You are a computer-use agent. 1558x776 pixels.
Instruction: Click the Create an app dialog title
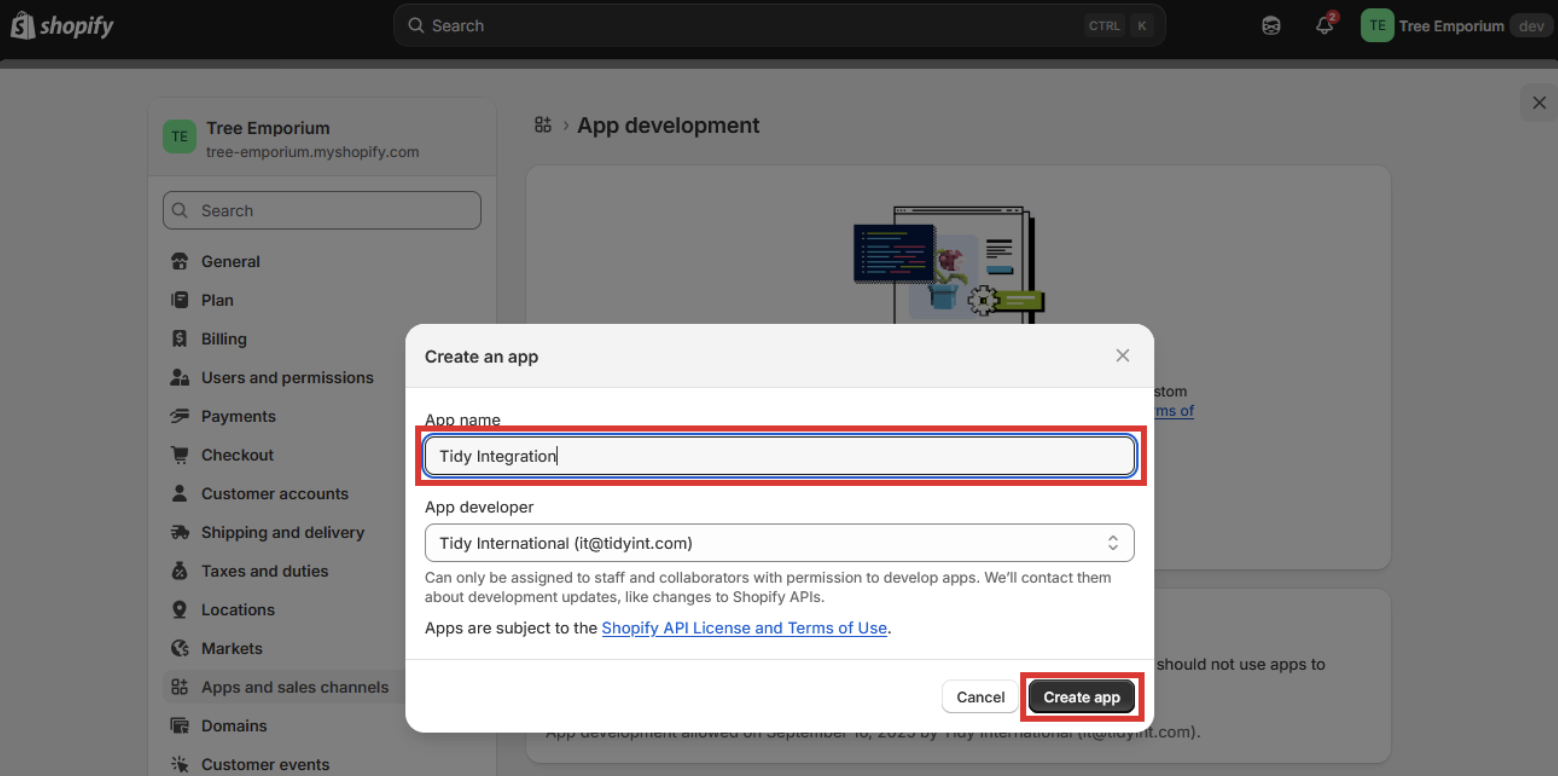[x=482, y=356]
